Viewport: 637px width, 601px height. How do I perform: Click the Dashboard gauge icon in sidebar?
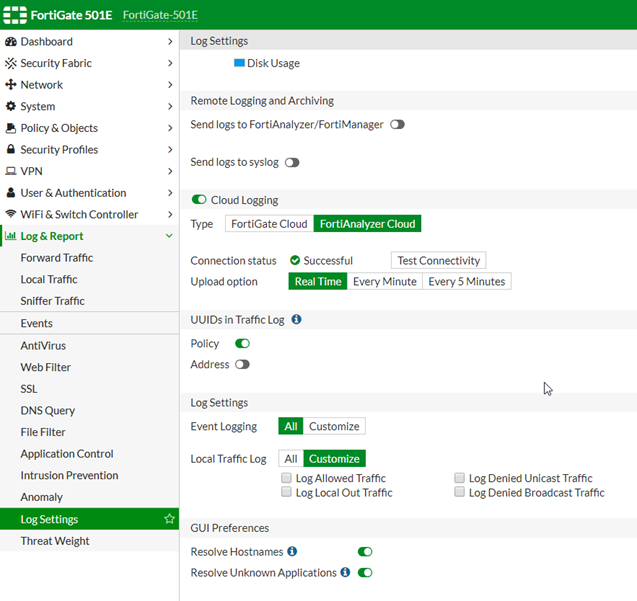(x=11, y=42)
